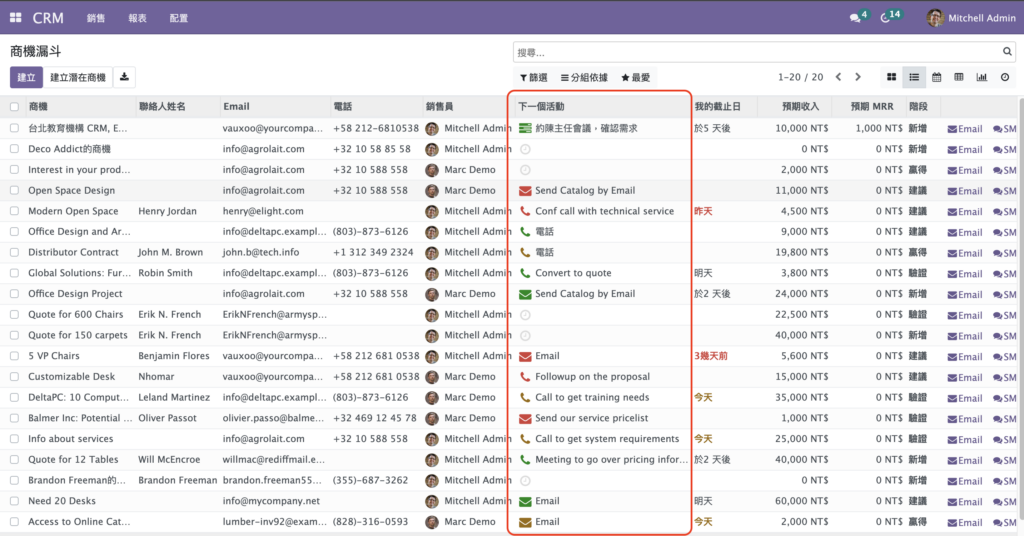Click Email button for Open Space Design row
This screenshot has width=1024, height=536.
(x=965, y=191)
